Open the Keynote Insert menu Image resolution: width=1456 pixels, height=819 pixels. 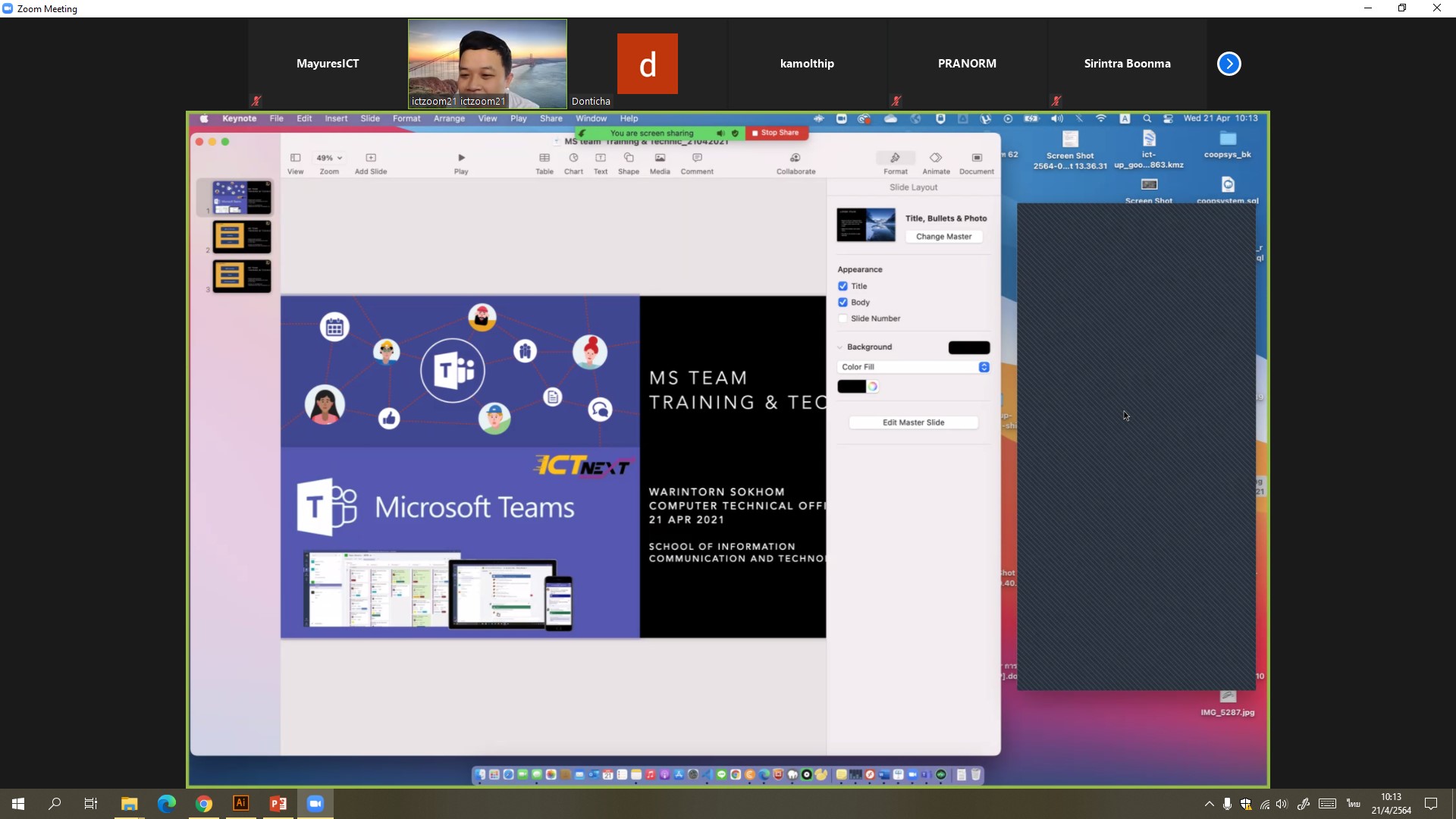click(x=336, y=118)
